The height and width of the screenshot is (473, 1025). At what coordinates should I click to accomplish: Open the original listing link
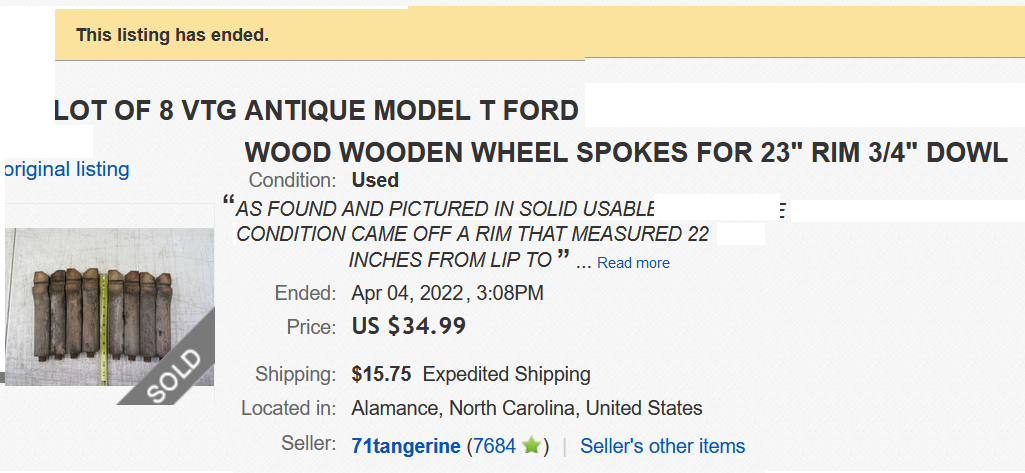coord(66,169)
